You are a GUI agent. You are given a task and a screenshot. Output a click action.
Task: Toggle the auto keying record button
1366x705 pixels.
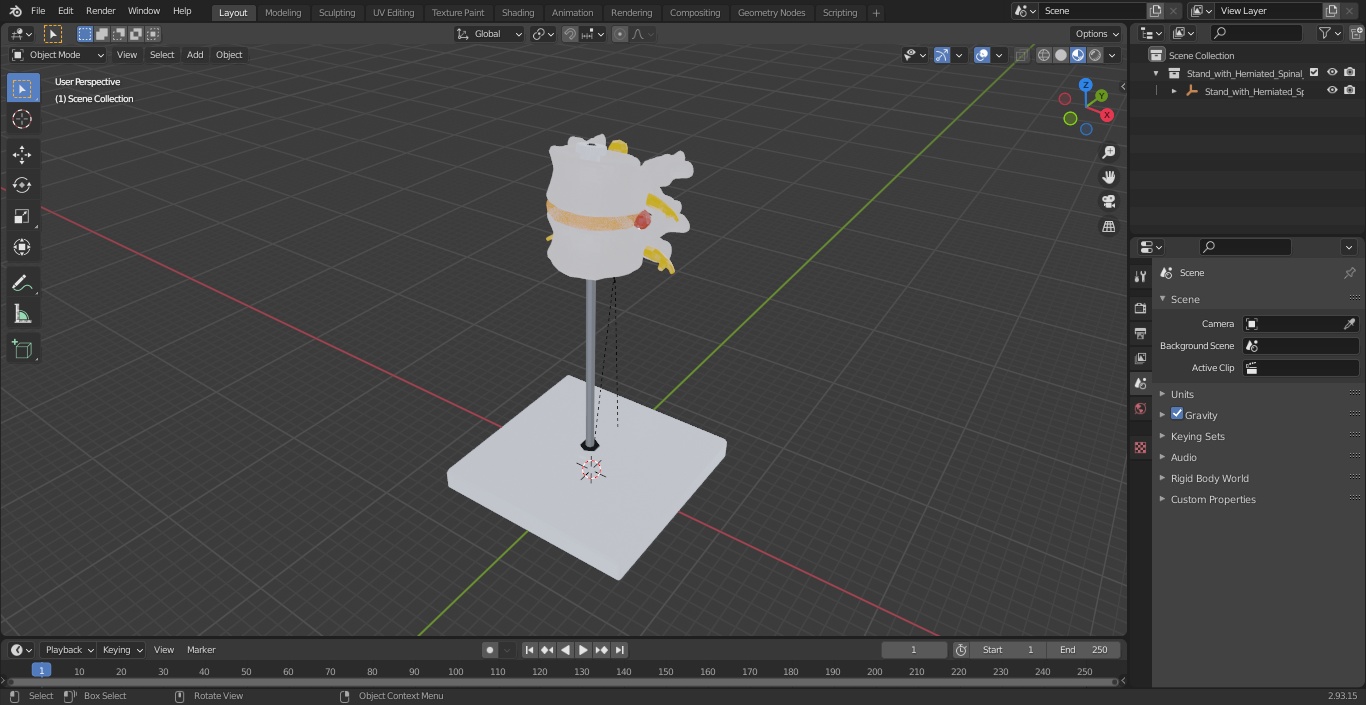(490, 650)
